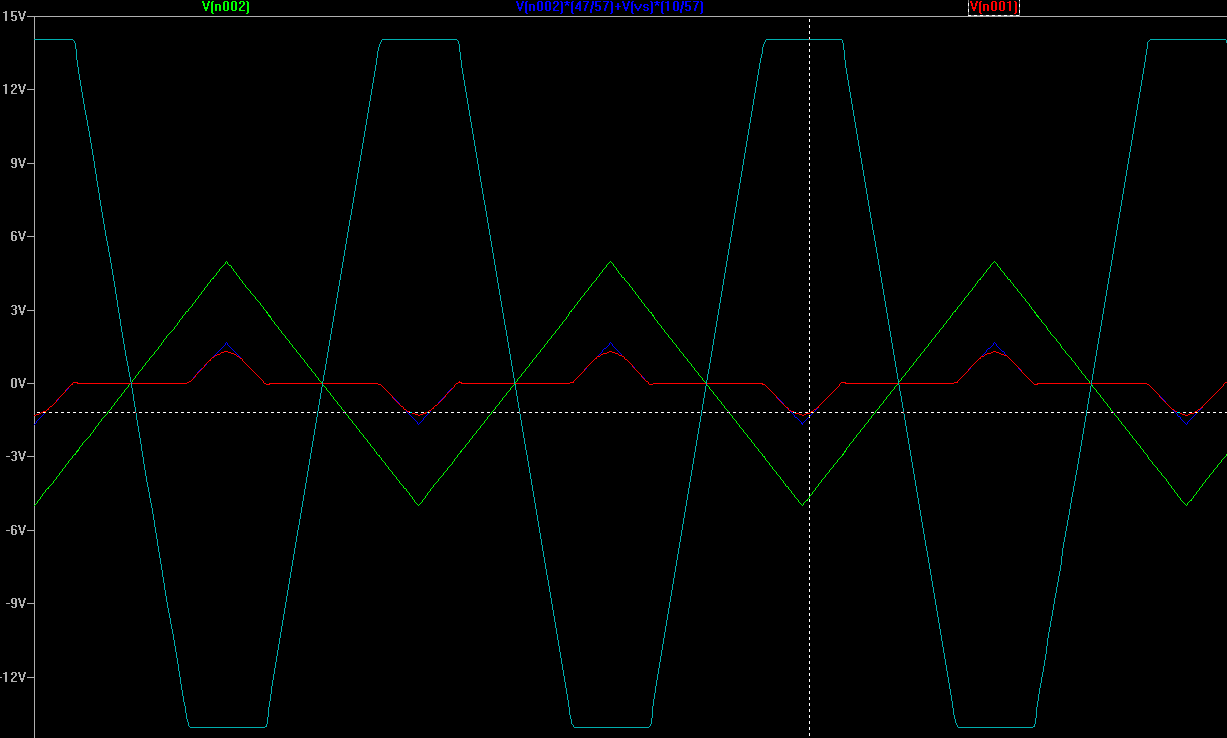Click the -12V vertical axis label
Image resolution: width=1227 pixels, height=738 pixels.
[x=13, y=677]
